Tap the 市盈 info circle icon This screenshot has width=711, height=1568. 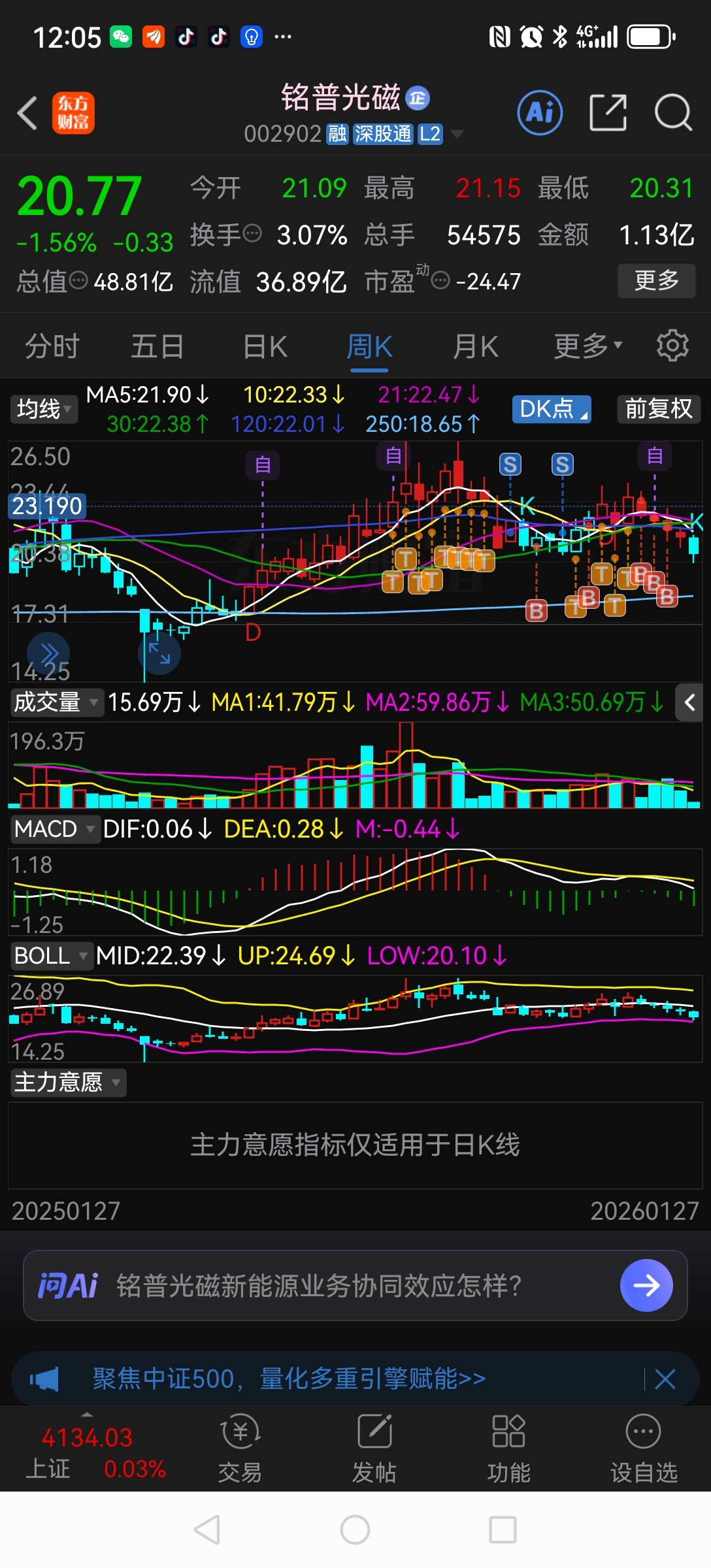(441, 281)
